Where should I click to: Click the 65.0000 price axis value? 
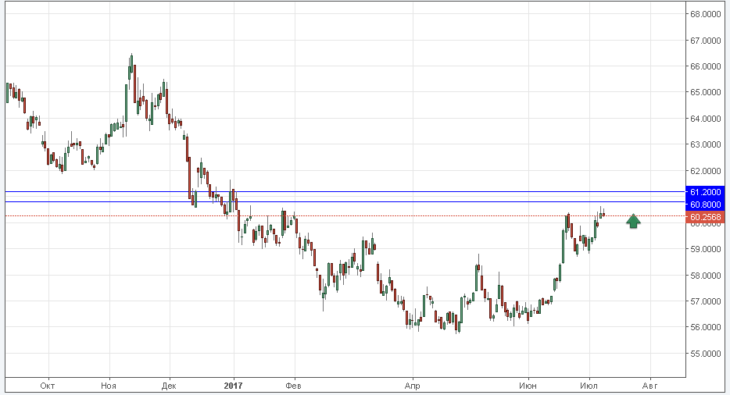[705, 92]
